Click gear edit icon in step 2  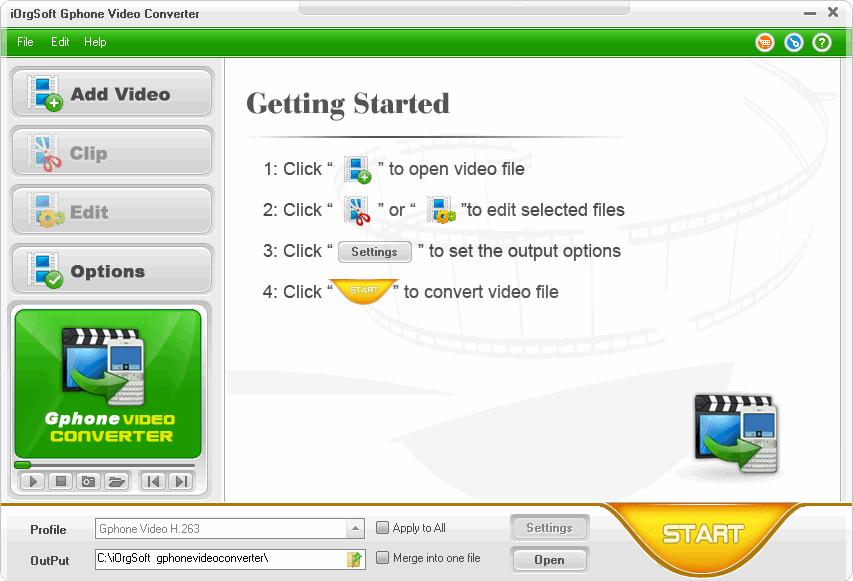coord(441,211)
